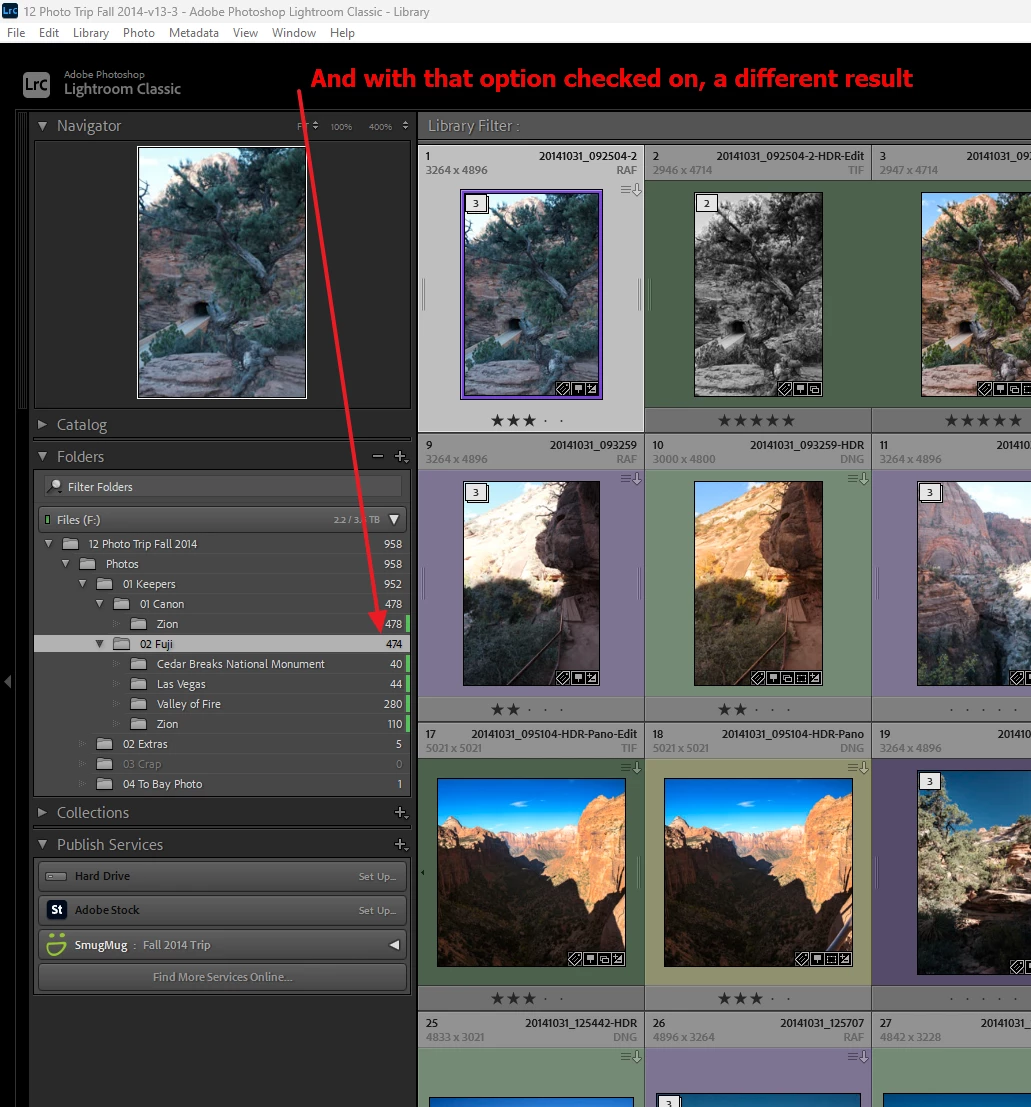Select thumbnail 20141031_095104-HDR-Pano
The image size is (1031, 1107).
coord(758,873)
